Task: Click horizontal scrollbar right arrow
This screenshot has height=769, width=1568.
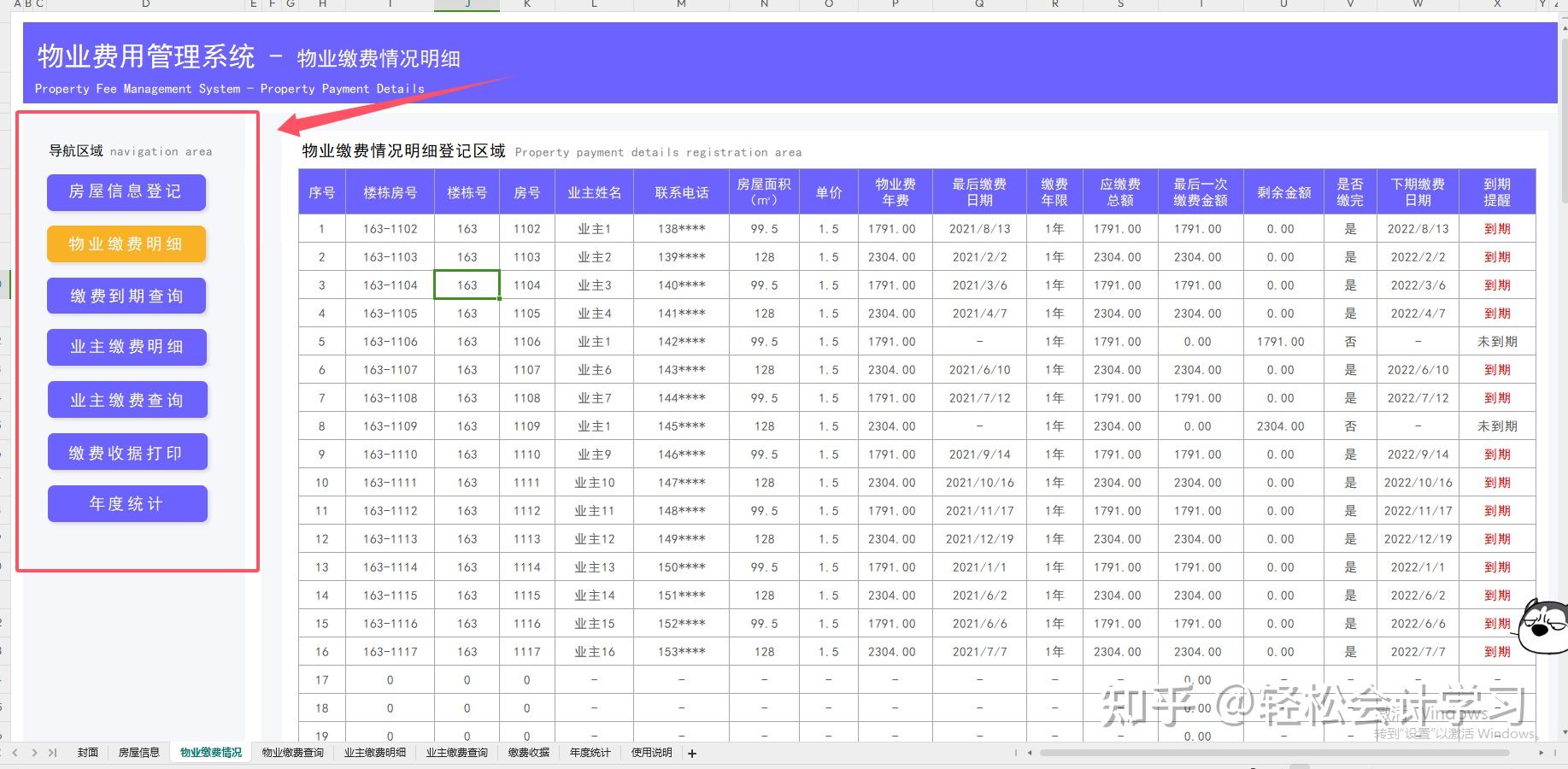Action: (x=1542, y=753)
